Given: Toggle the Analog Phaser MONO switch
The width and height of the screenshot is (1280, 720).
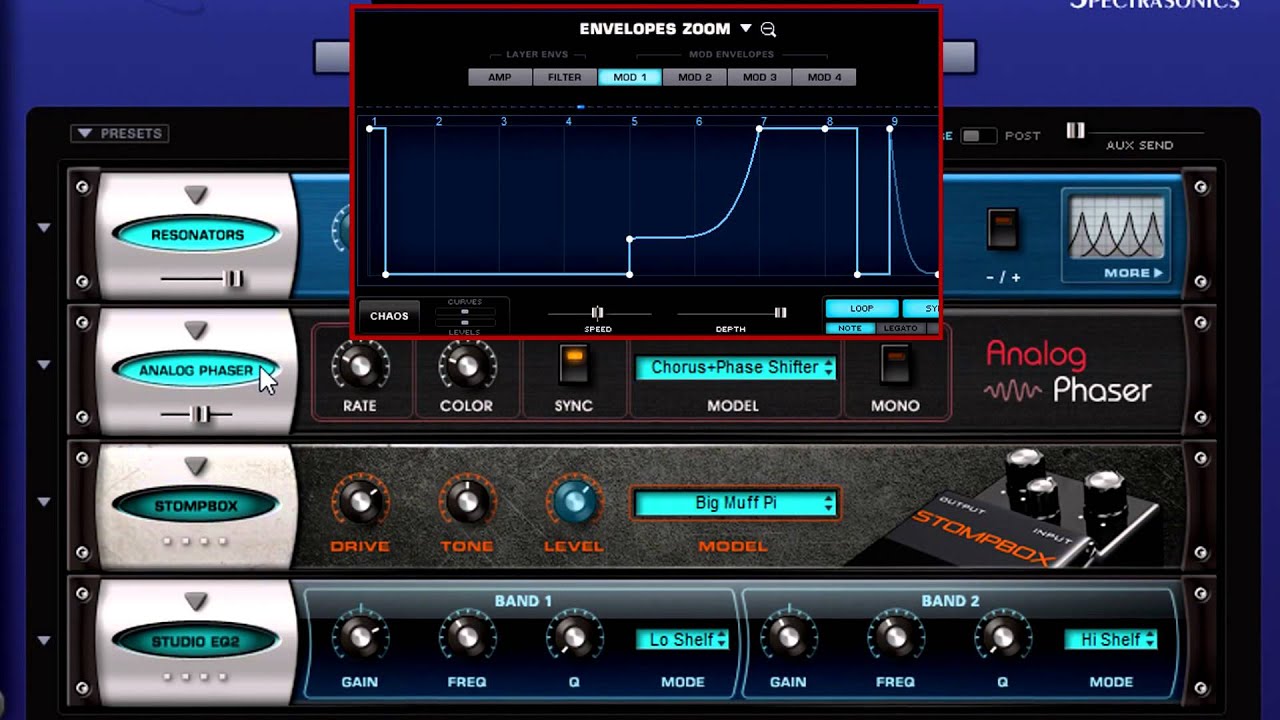Looking at the screenshot, I should click(x=895, y=365).
